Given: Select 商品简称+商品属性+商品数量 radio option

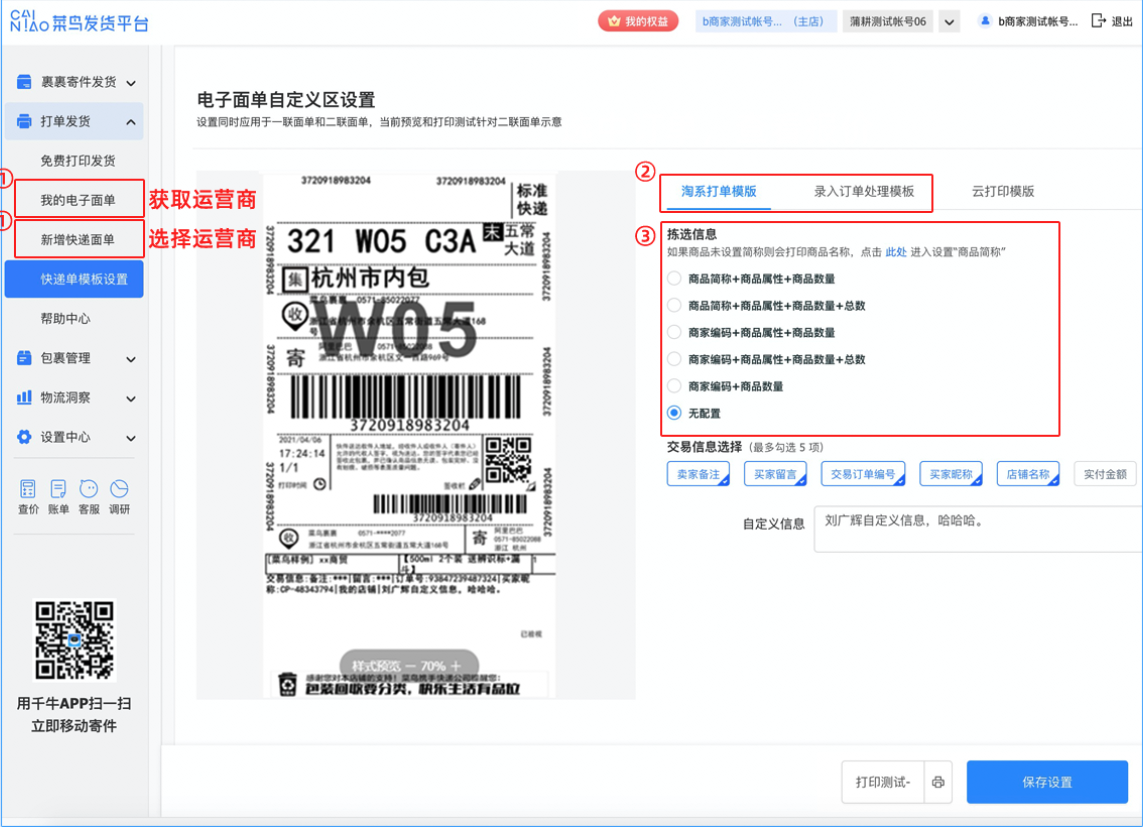Looking at the screenshot, I should click(674, 278).
